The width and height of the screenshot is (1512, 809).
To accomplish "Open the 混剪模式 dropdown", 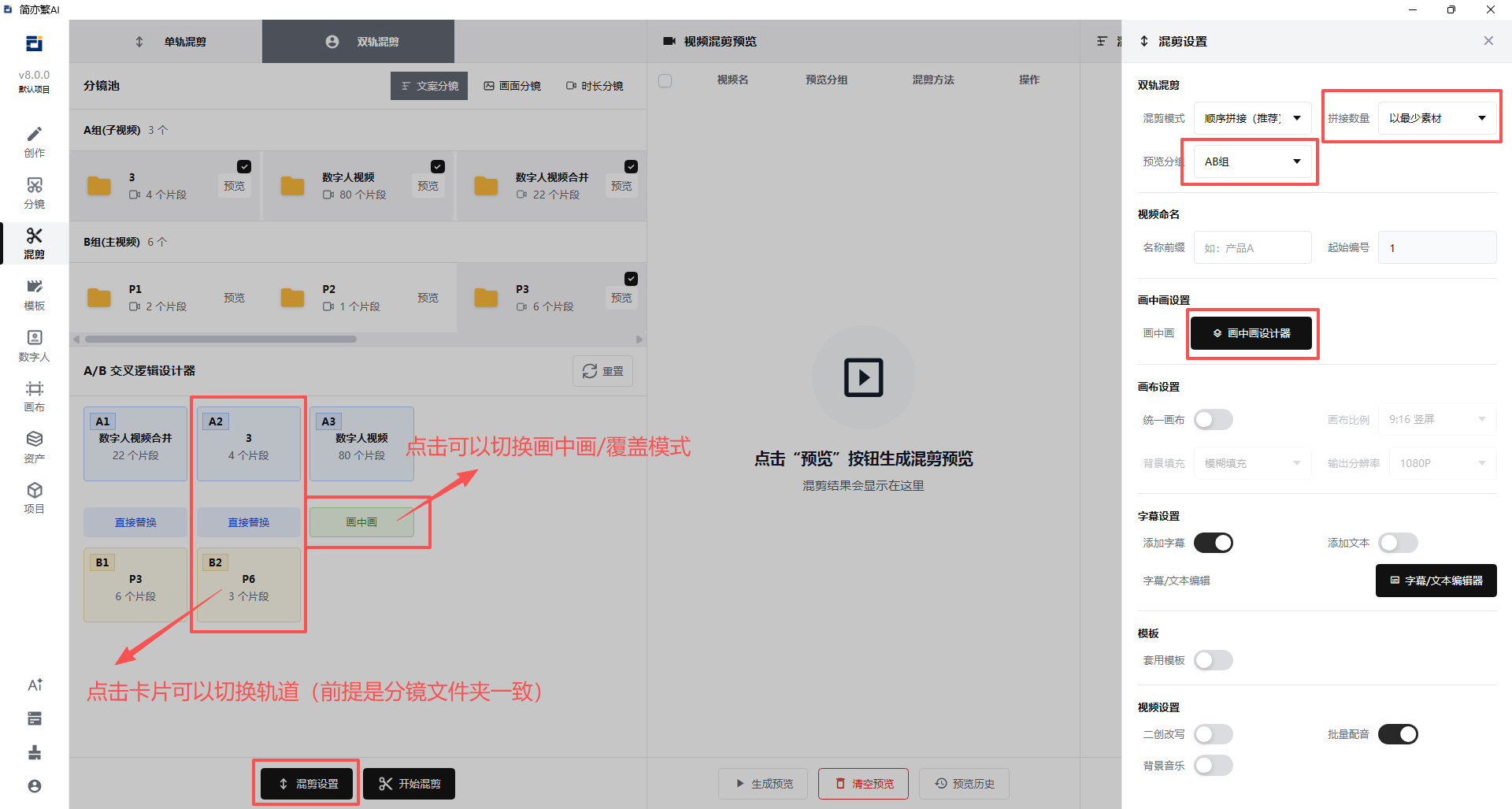I will tap(1253, 118).
